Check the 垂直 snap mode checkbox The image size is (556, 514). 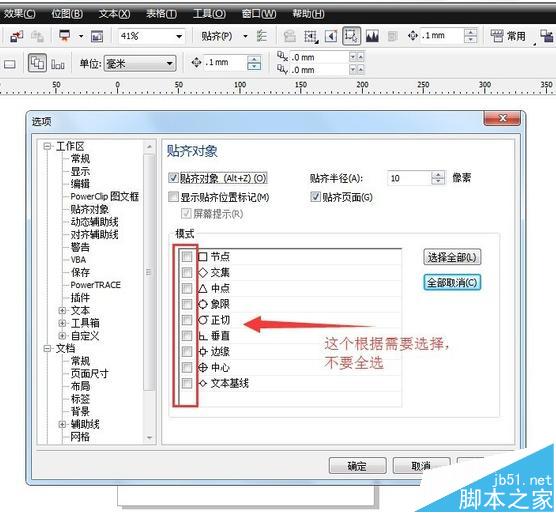coord(187,336)
